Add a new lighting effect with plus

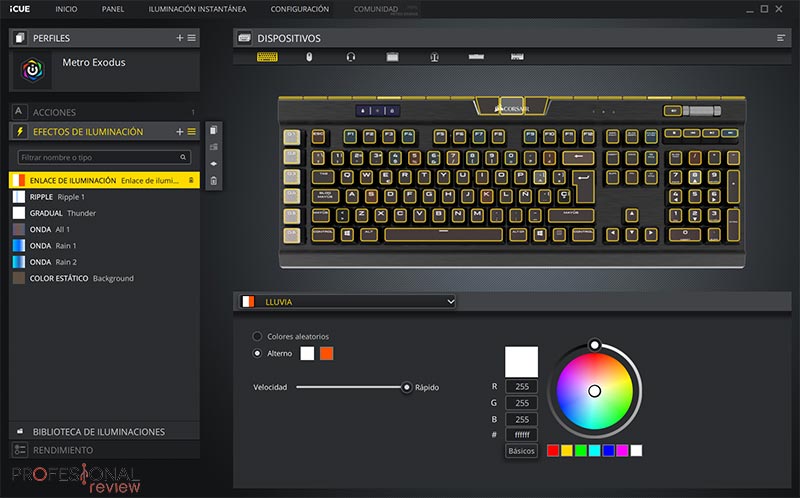coord(180,132)
